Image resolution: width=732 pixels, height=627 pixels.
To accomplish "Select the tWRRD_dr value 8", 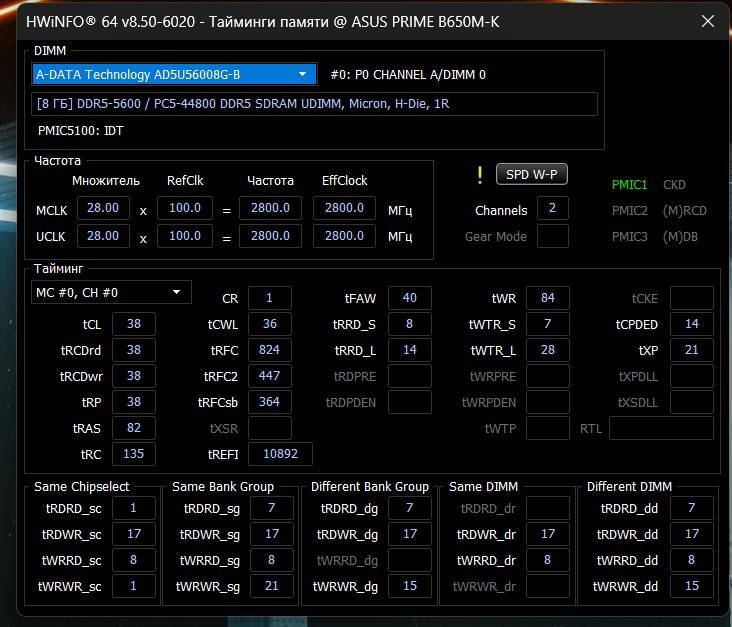I will 548,560.
